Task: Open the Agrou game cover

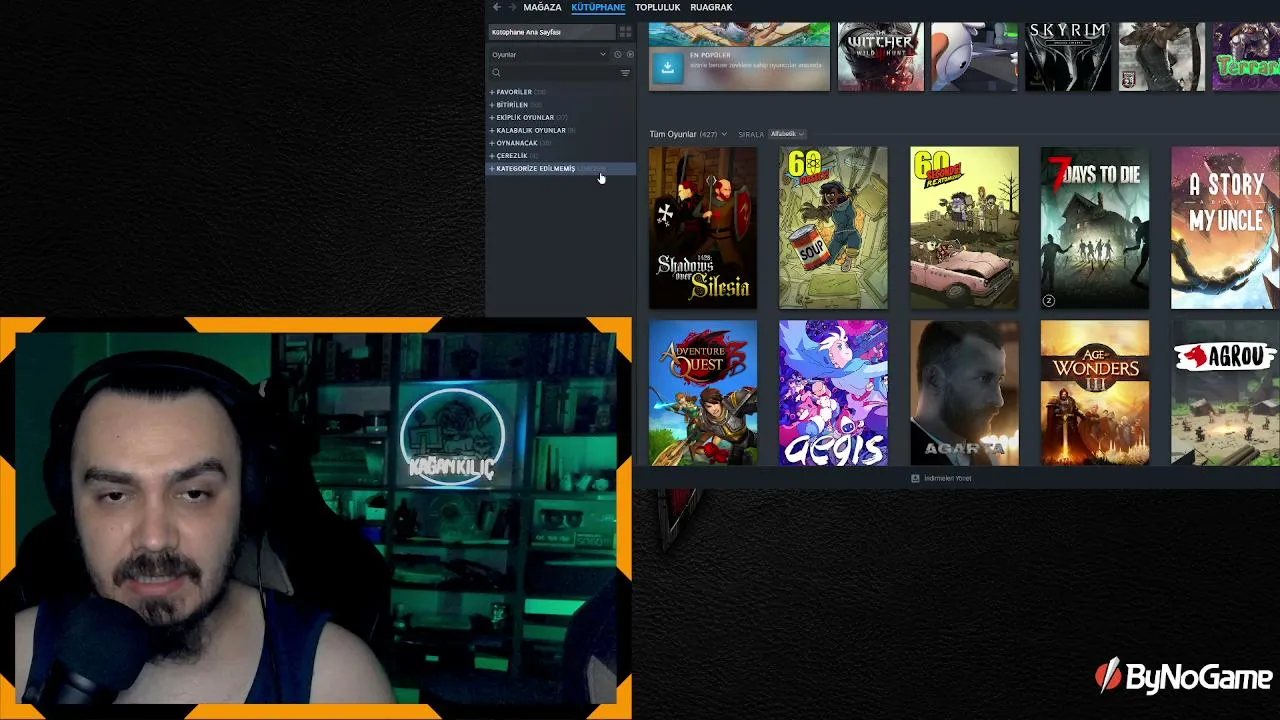Action: pyautogui.click(x=1225, y=393)
